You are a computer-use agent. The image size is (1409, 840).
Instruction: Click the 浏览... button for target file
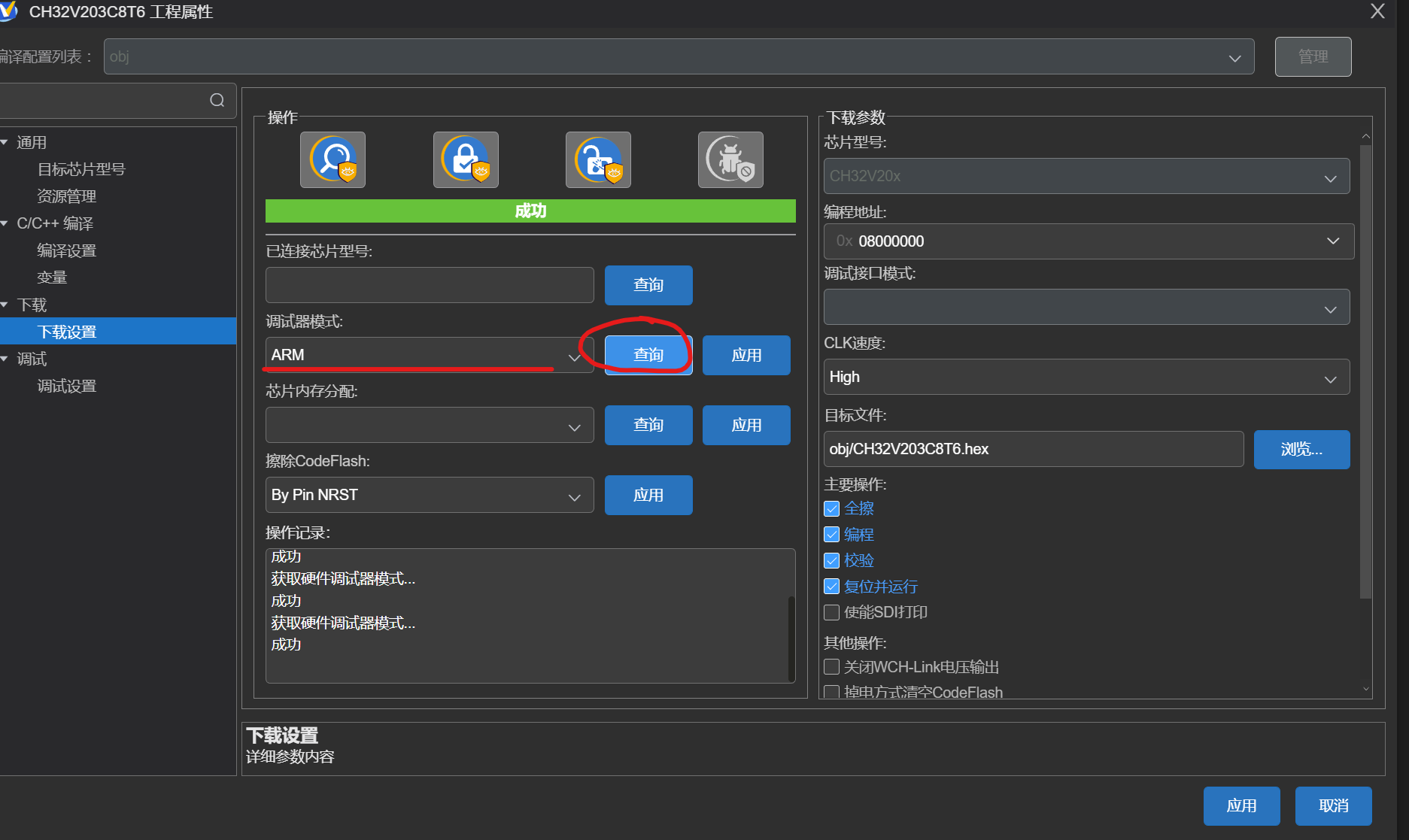1301,450
